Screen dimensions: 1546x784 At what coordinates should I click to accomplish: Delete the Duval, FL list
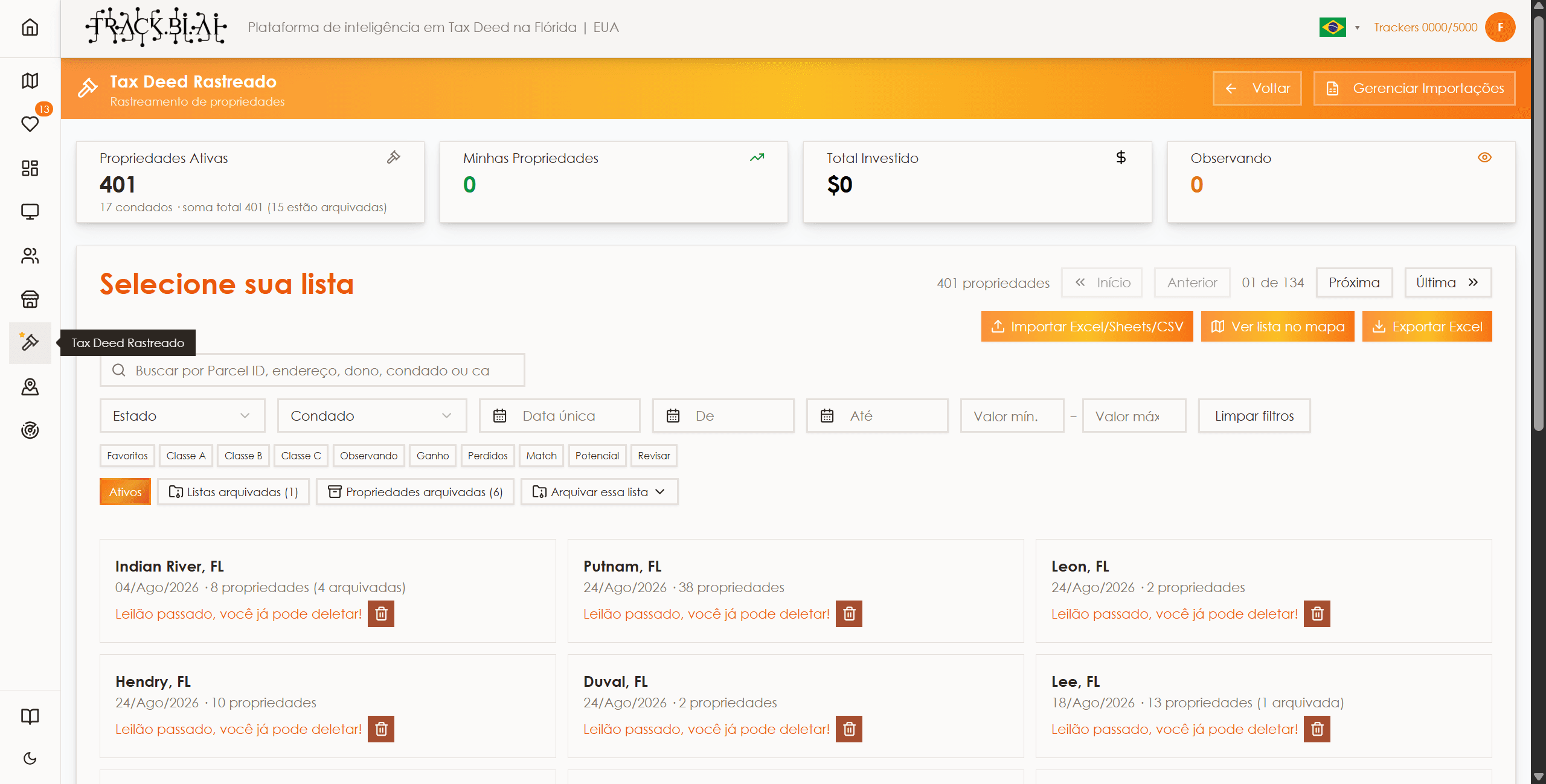pyautogui.click(x=849, y=729)
